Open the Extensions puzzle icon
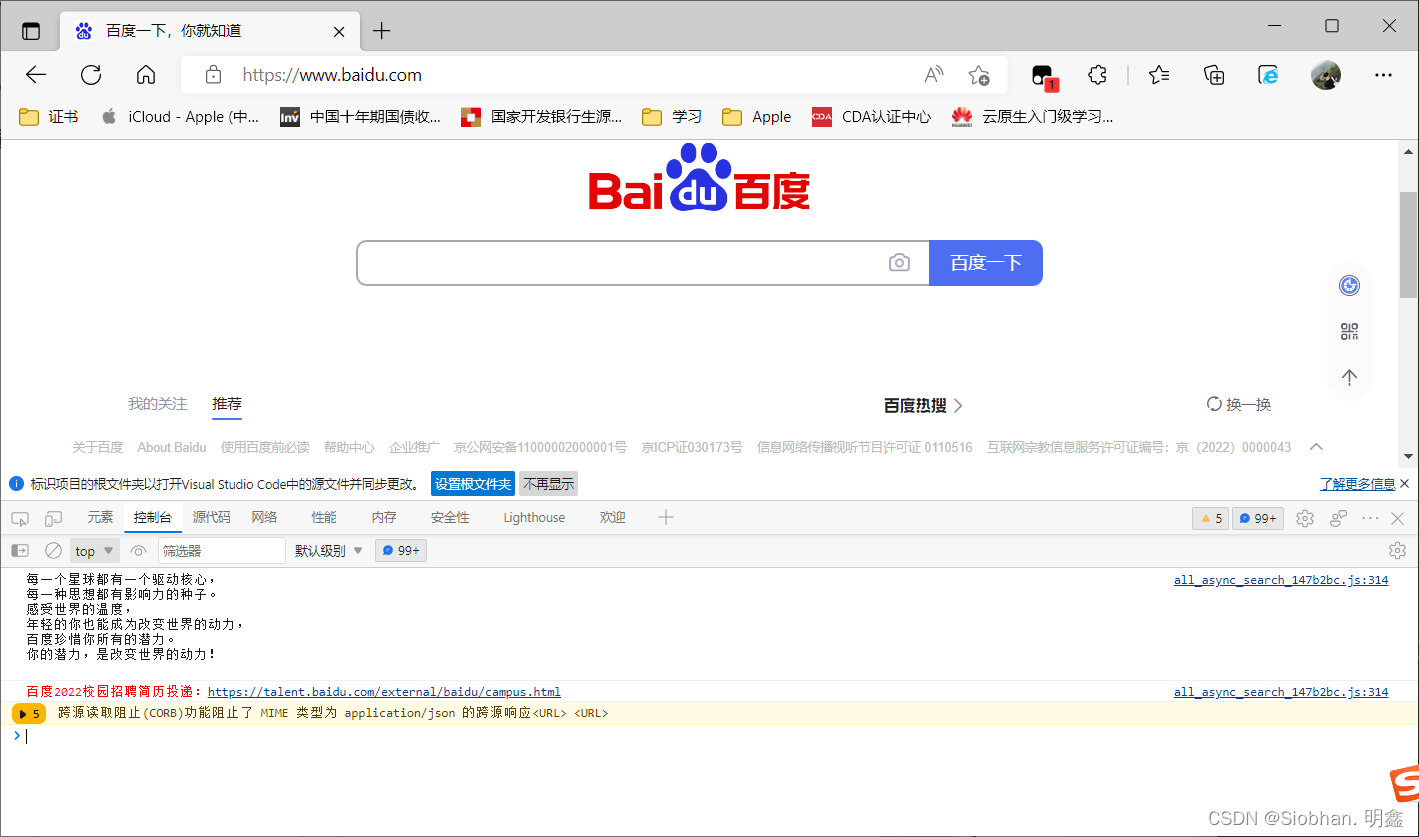 [x=1098, y=75]
